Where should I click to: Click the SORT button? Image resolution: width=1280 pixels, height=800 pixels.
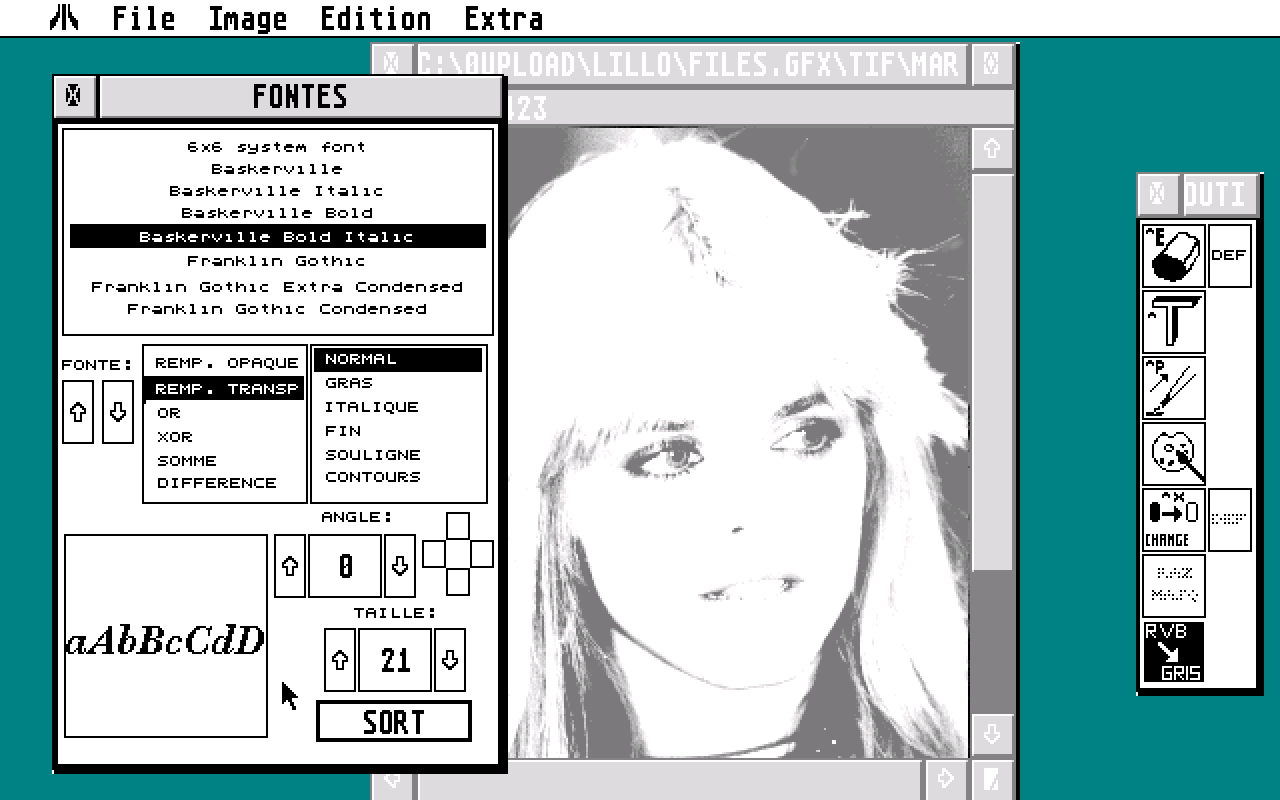click(x=393, y=721)
